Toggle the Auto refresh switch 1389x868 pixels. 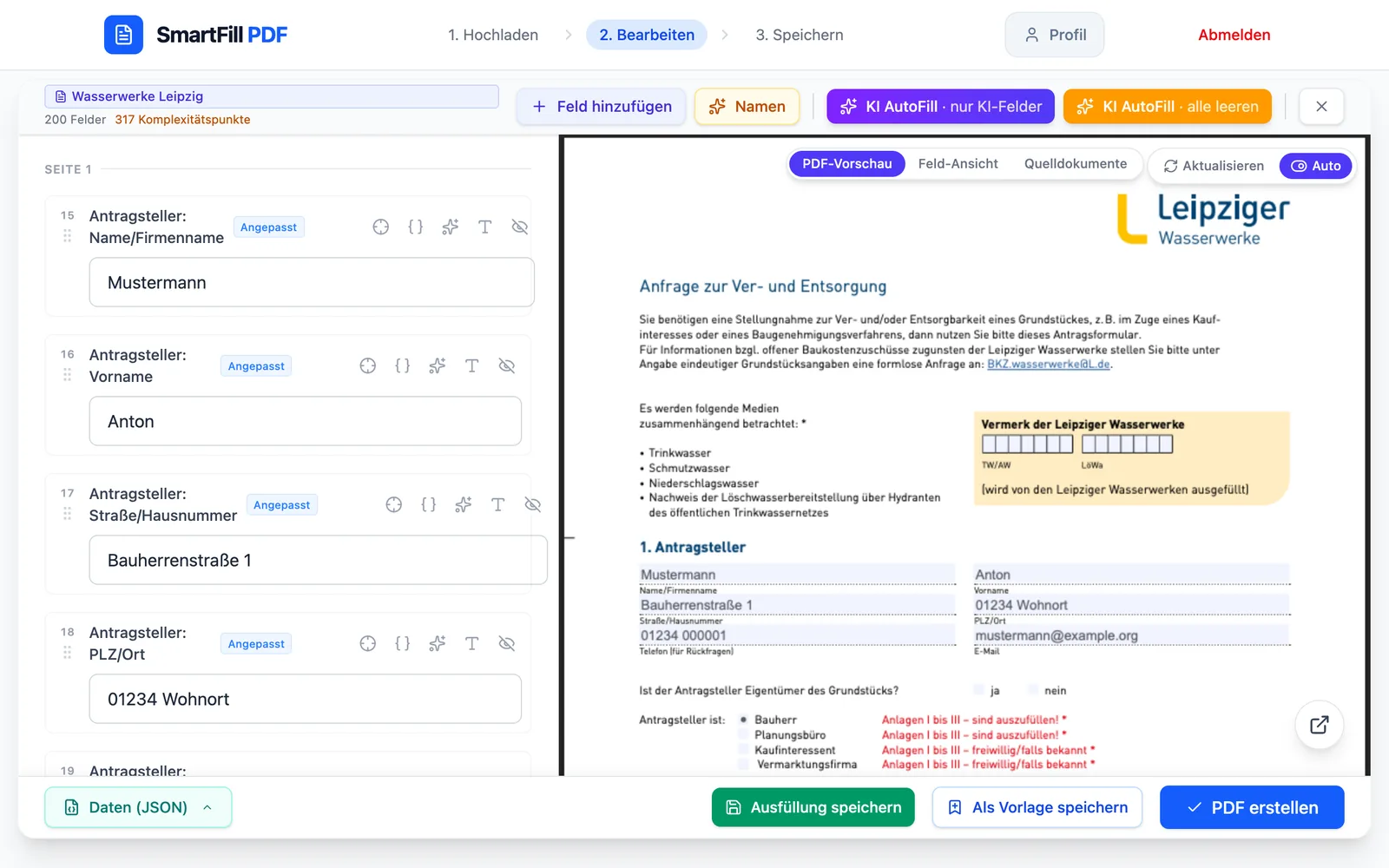pos(1316,166)
